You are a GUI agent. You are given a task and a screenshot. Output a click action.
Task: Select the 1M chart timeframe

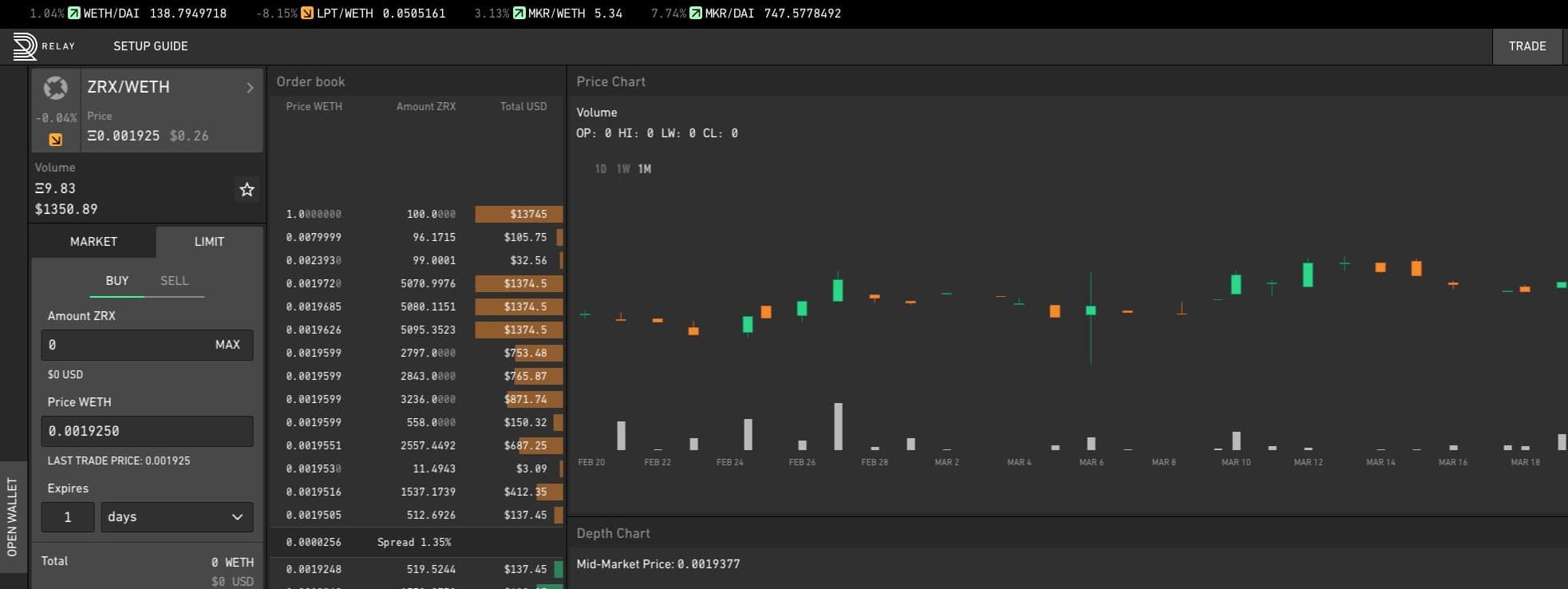pyautogui.click(x=645, y=169)
